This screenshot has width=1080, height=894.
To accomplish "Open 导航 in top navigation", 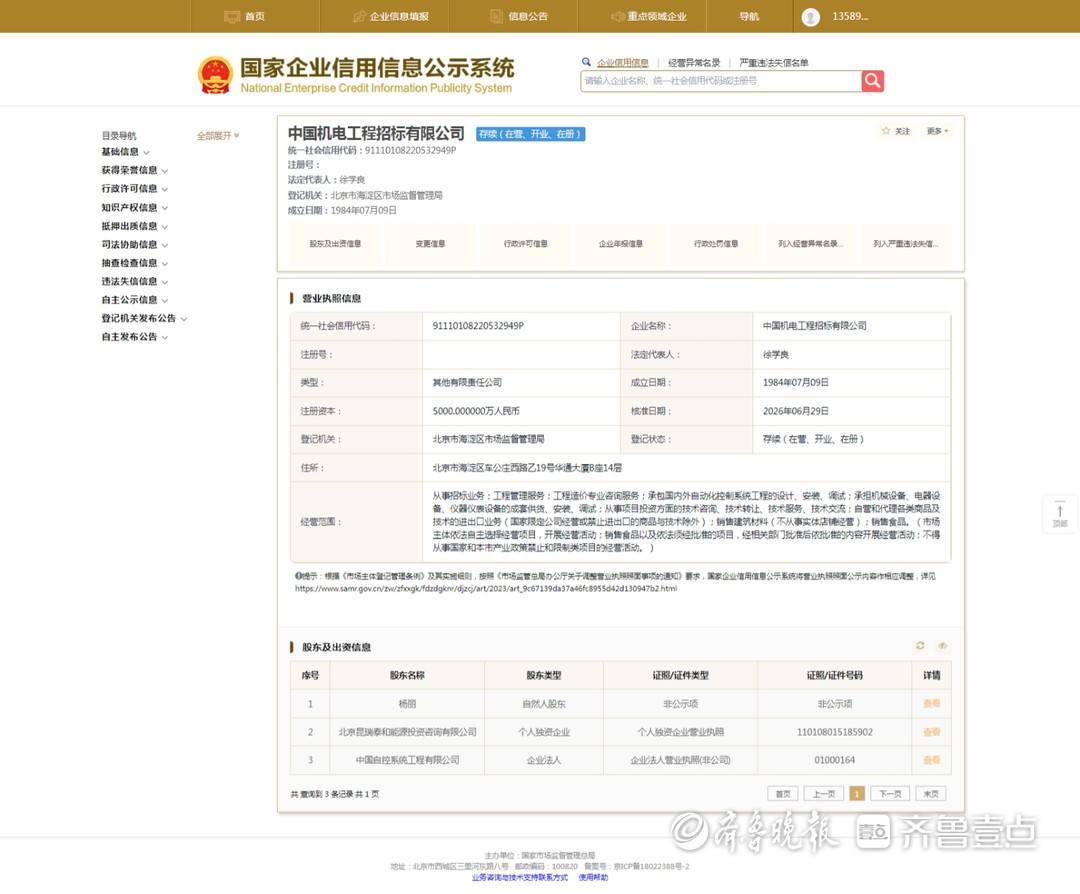I will point(749,17).
